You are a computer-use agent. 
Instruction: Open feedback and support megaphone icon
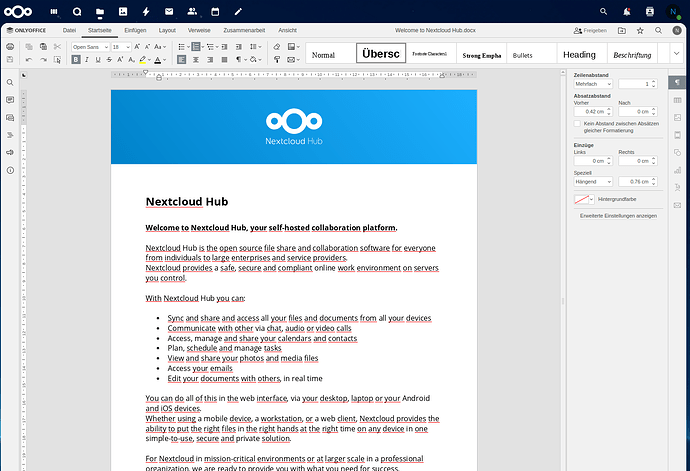tap(10, 152)
